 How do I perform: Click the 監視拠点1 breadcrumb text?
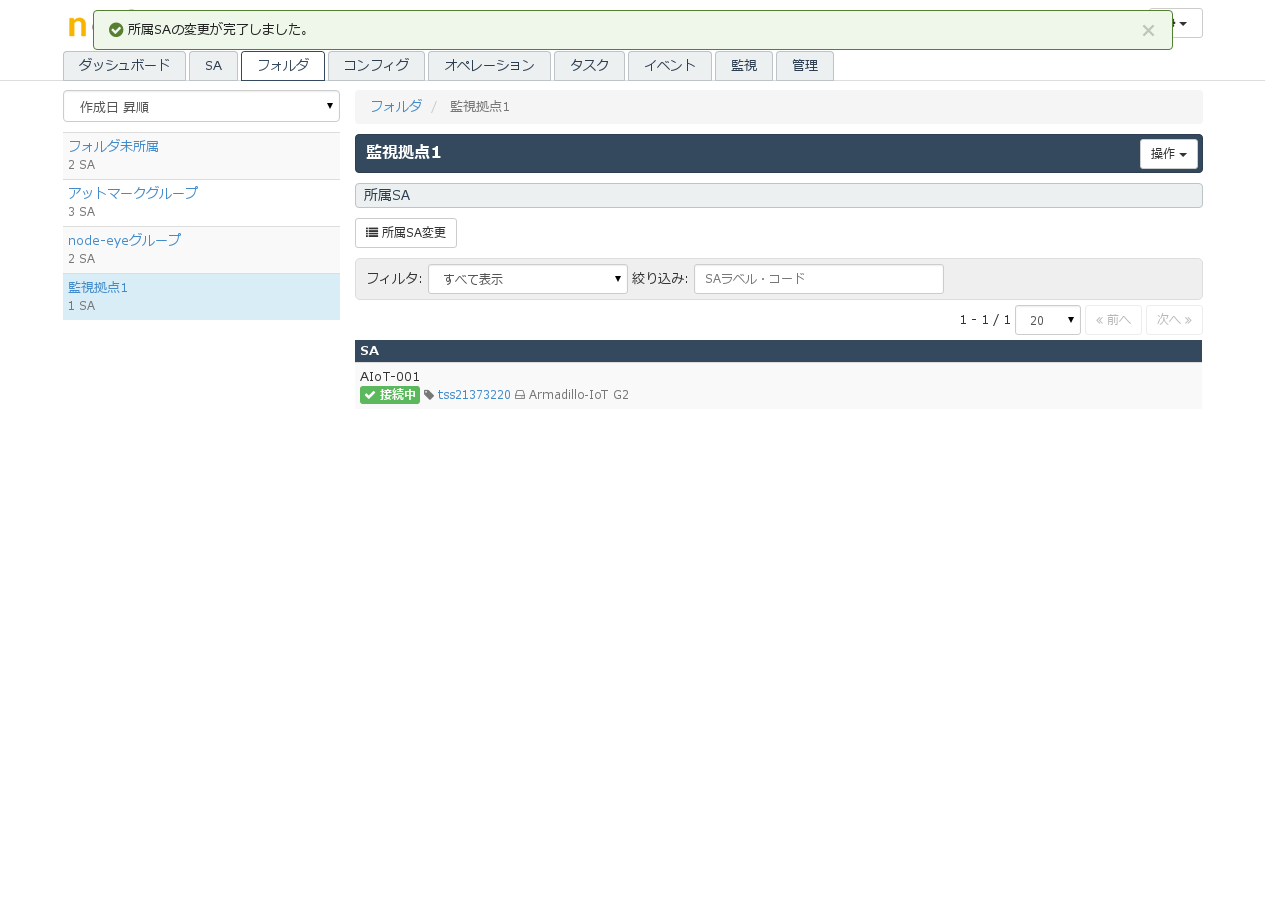click(x=480, y=106)
